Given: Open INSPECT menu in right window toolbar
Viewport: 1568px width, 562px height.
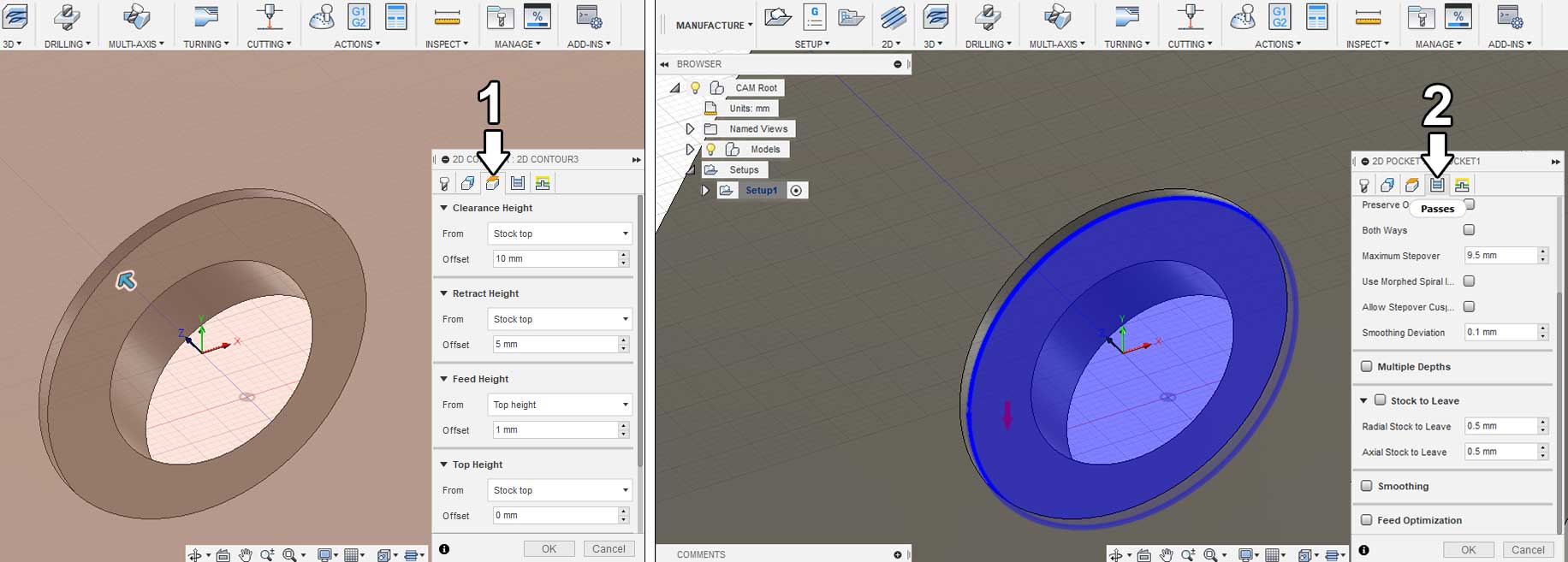Looking at the screenshot, I should pyautogui.click(x=1367, y=44).
